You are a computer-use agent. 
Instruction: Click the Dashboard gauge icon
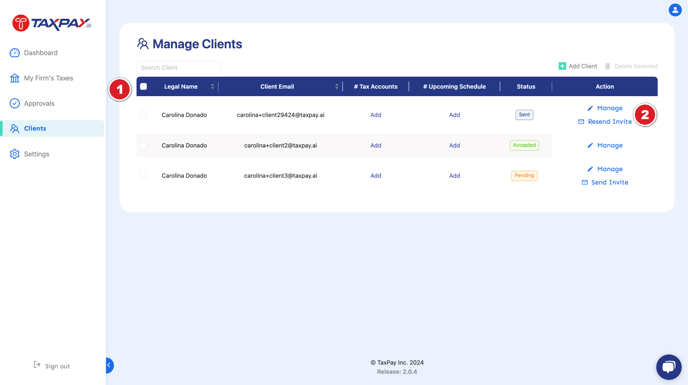[14, 53]
